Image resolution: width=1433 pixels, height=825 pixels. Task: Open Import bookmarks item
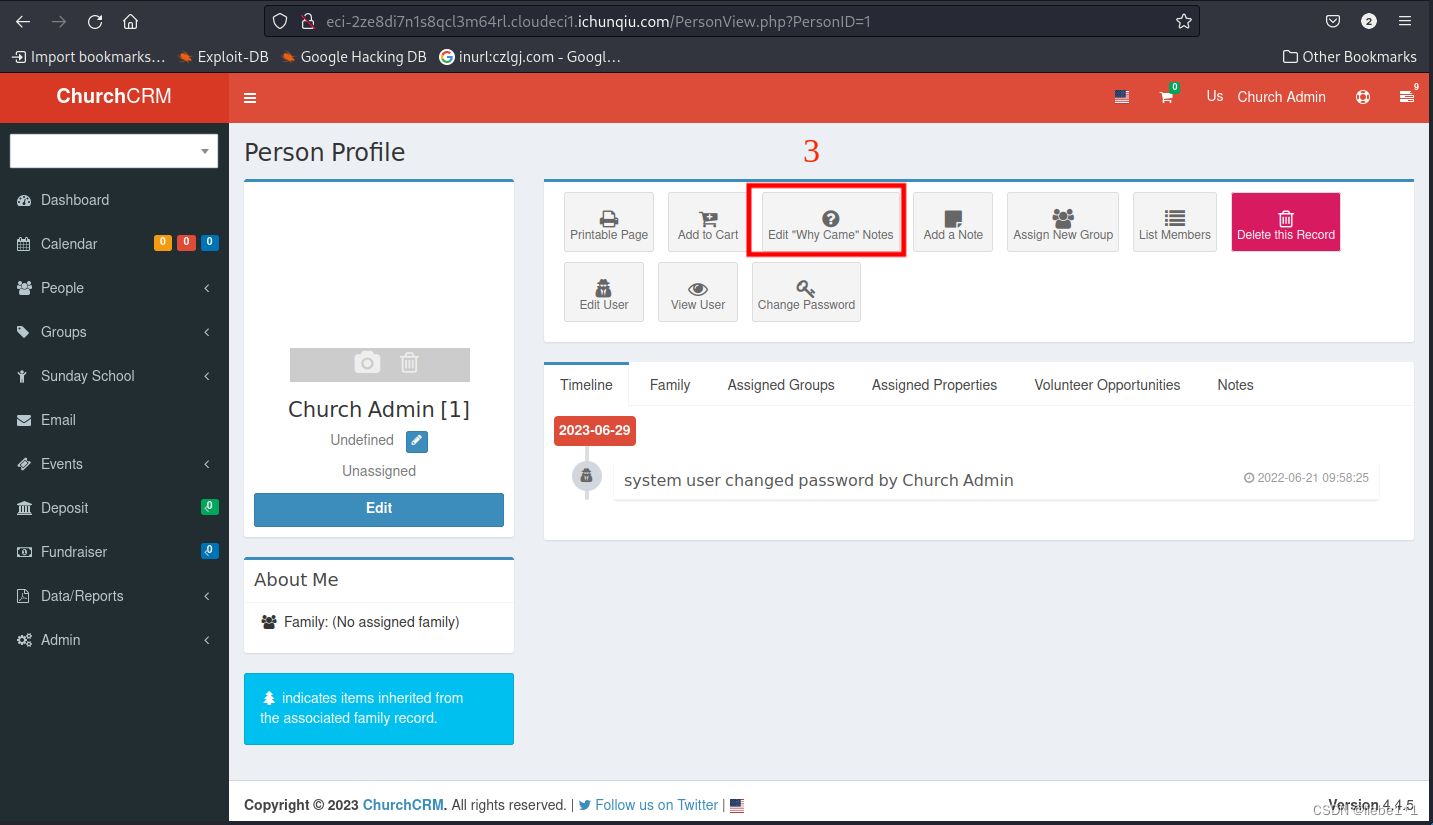click(x=88, y=57)
